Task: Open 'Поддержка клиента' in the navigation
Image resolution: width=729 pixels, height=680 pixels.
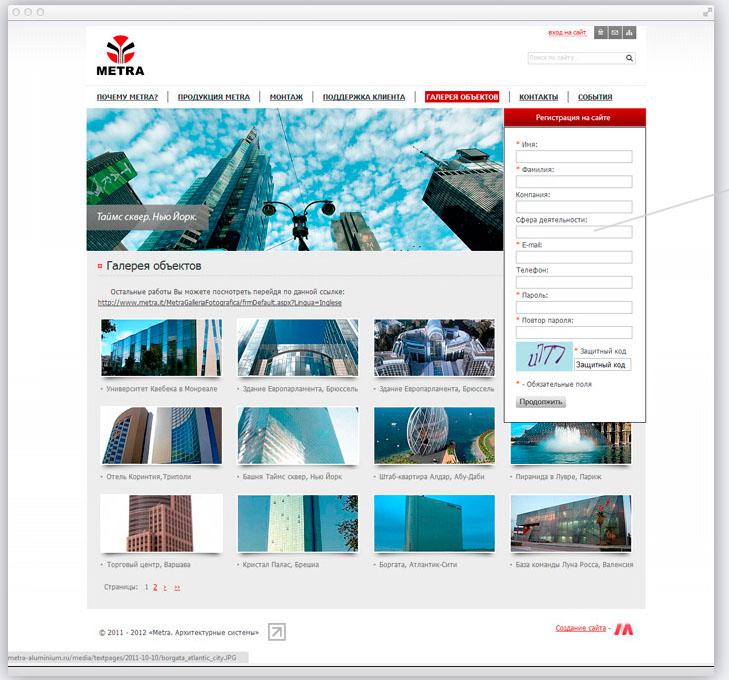Action: [364, 97]
